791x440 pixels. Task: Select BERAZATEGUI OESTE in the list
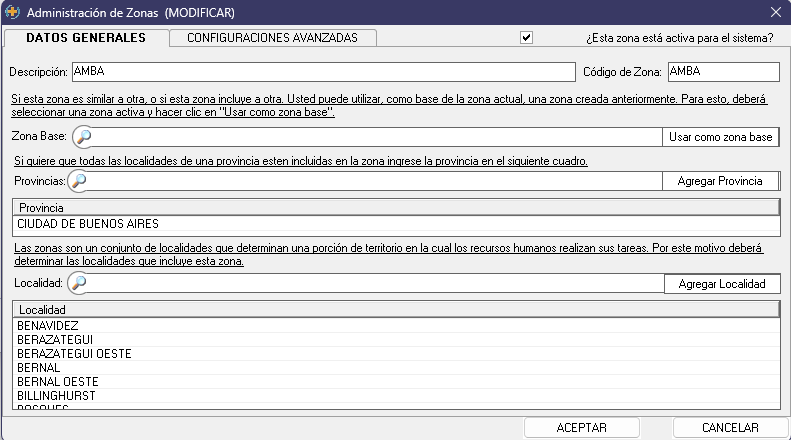(x=74, y=354)
